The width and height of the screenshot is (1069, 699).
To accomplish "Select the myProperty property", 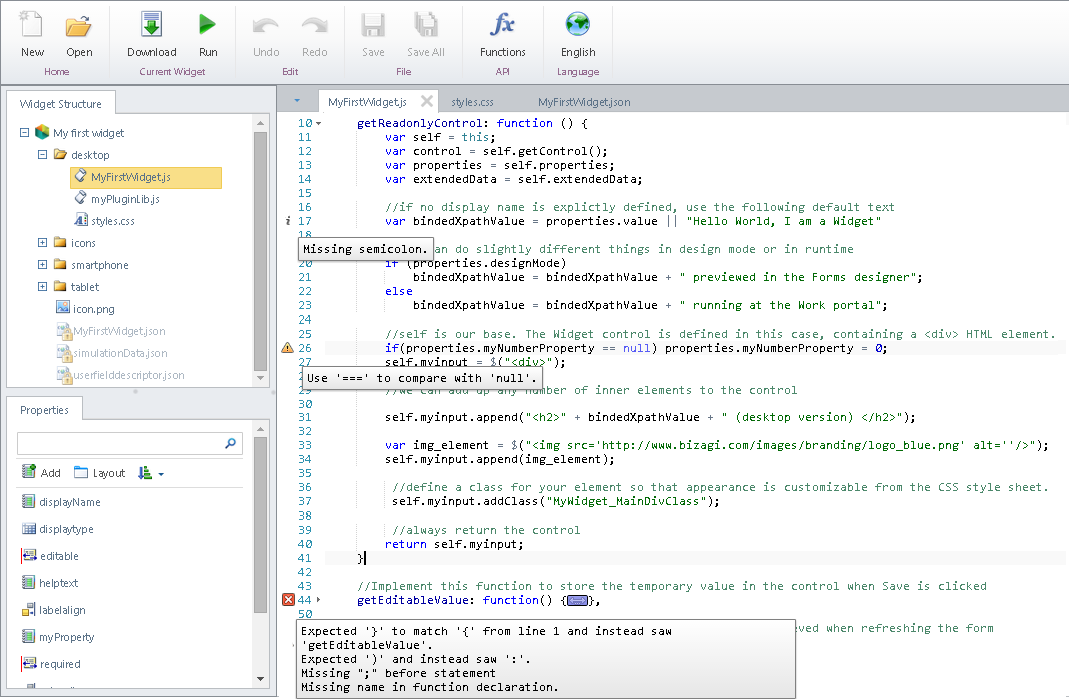I will [x=66, y=637].
